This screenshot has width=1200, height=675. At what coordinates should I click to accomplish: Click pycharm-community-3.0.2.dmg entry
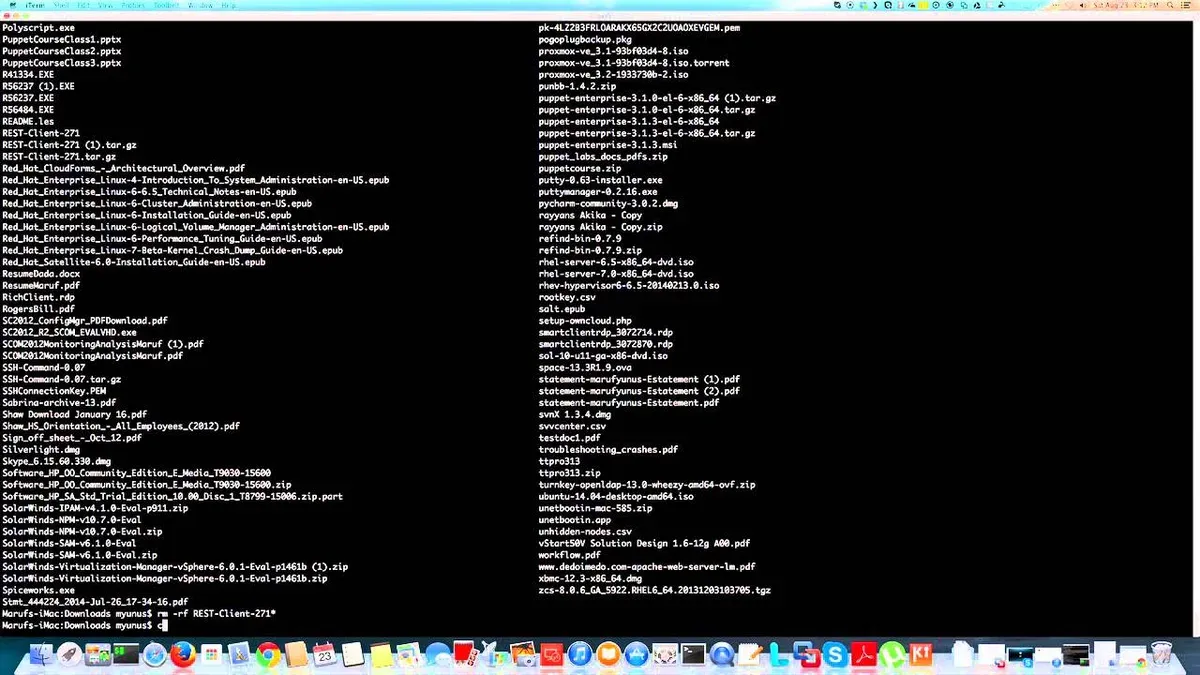(608, 204)
